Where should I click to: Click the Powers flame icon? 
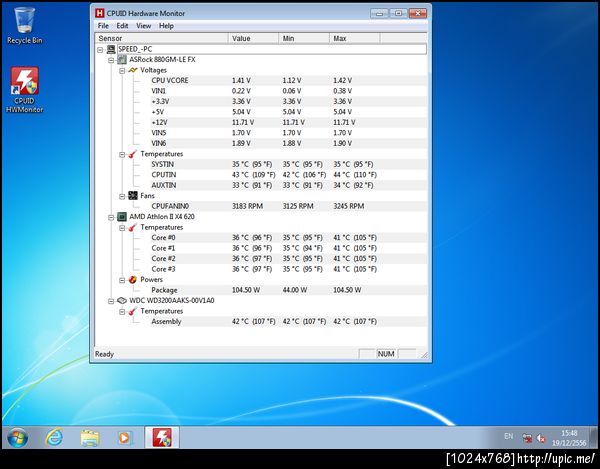click(133, 280)
